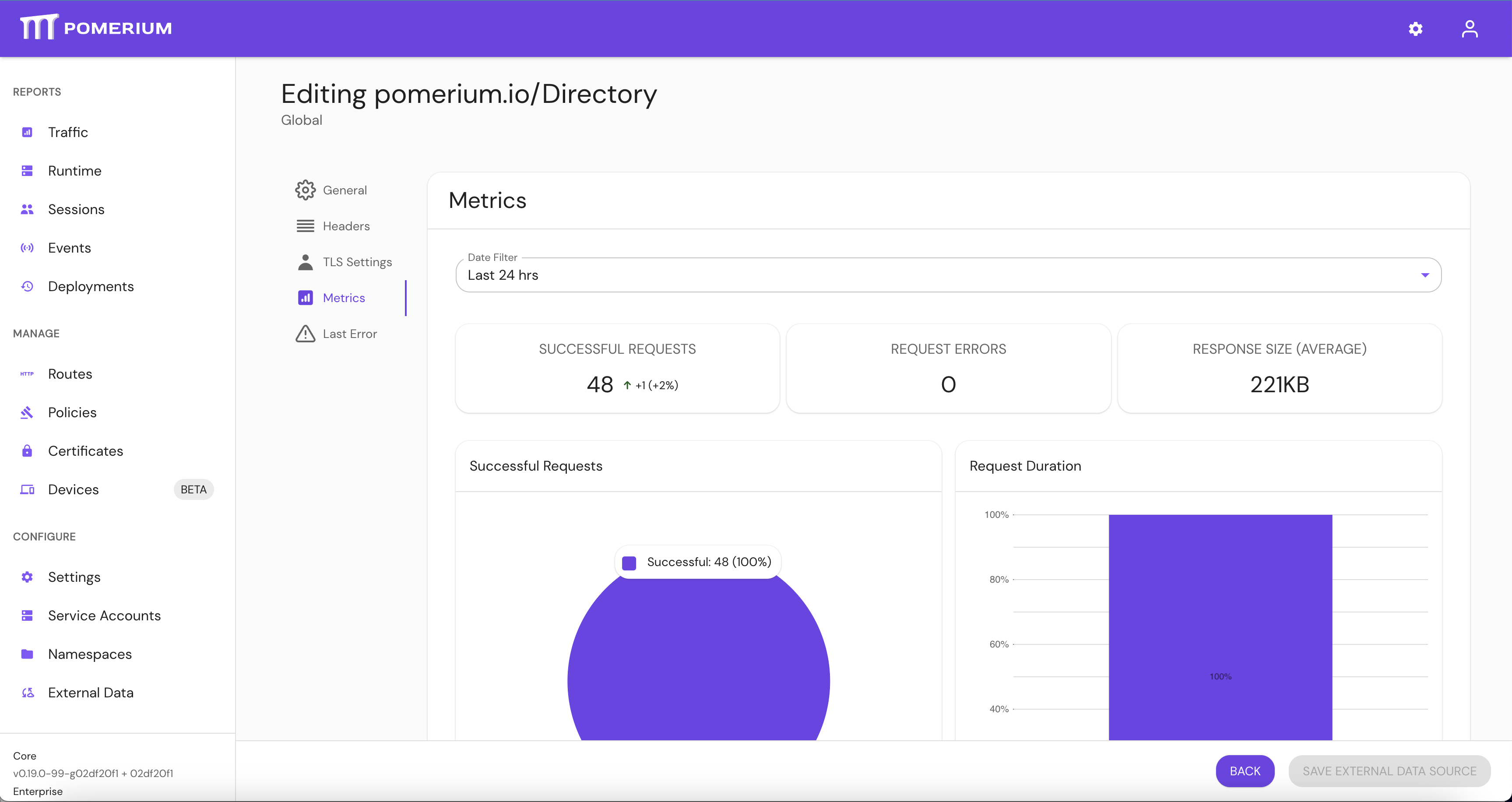Click the BACK button
1512x802 pixels.
pyautogui.click(x=1245, y=771)
